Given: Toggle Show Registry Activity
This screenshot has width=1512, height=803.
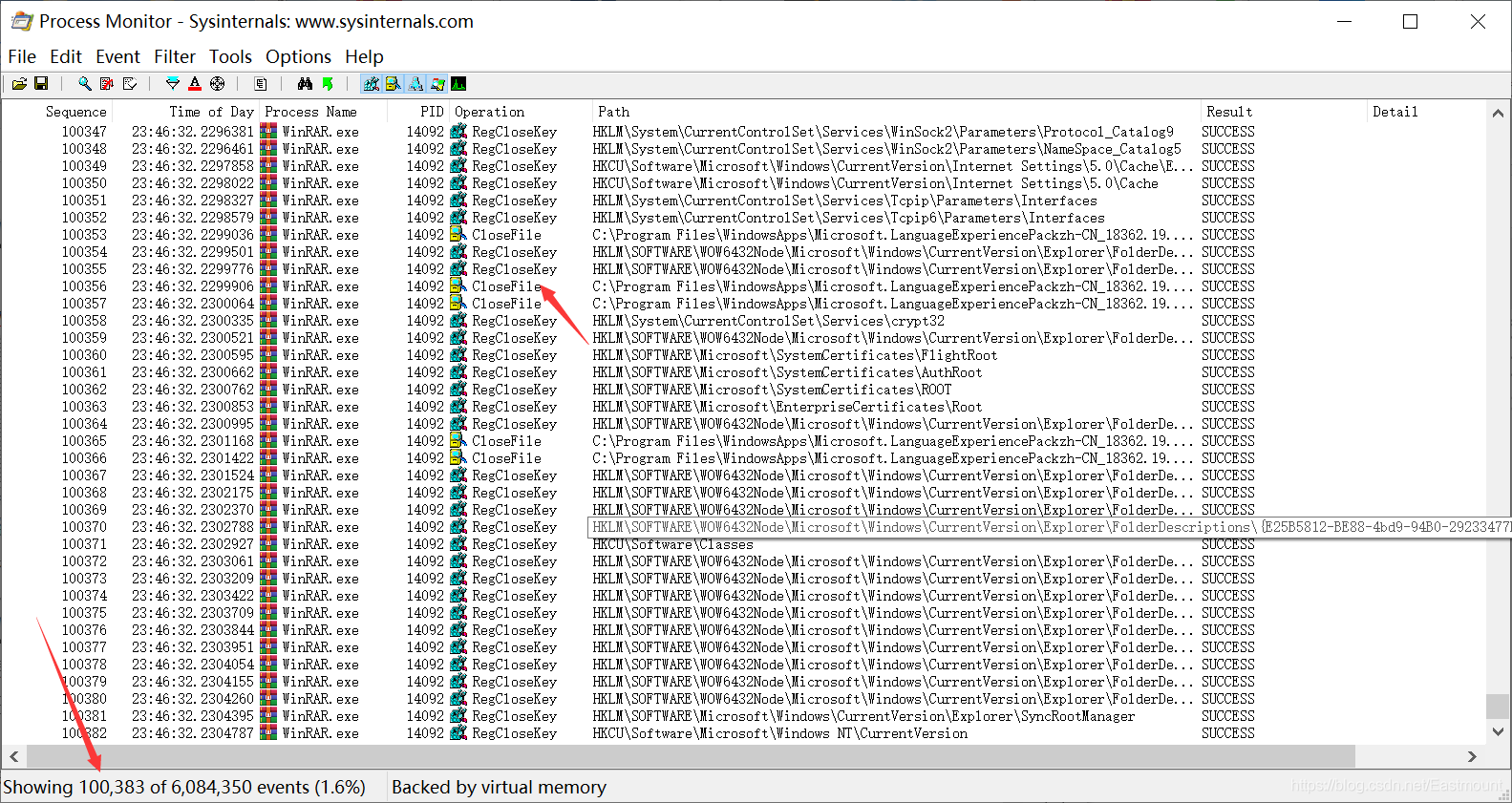Looking at the screenshot, I should pos(372,84).
